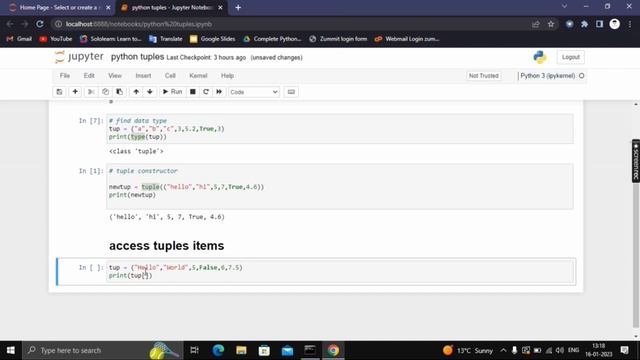Click the Type here to search box

click(102, 350)
